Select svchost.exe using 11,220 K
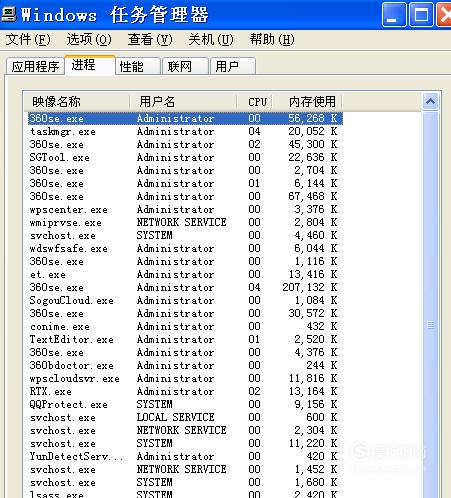Screen dimensions: 451x498 point(185,443)
